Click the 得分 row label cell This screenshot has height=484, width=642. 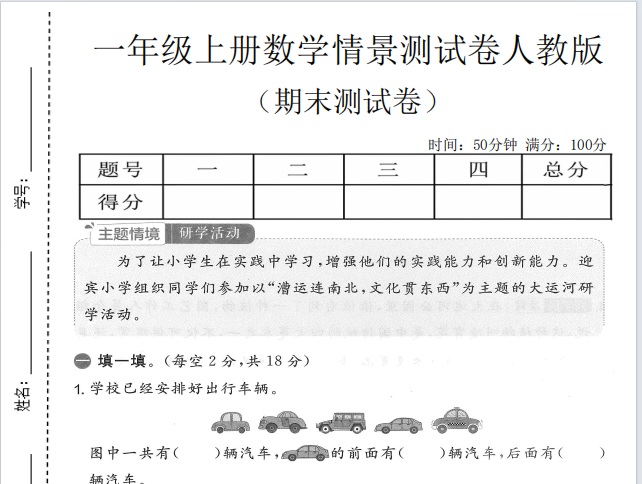[x=120, y=201]
